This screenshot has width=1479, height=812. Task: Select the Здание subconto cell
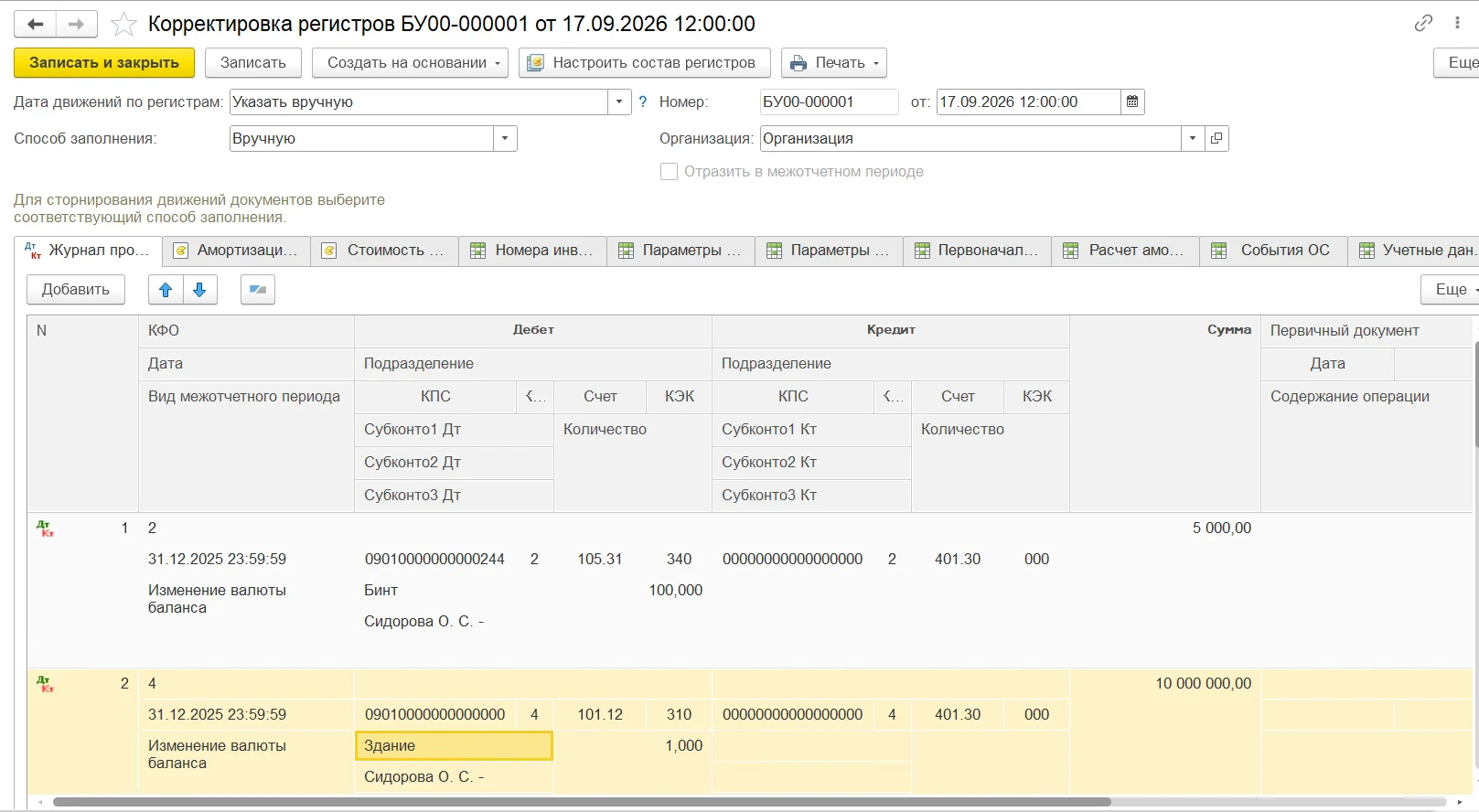click(454, 746)
